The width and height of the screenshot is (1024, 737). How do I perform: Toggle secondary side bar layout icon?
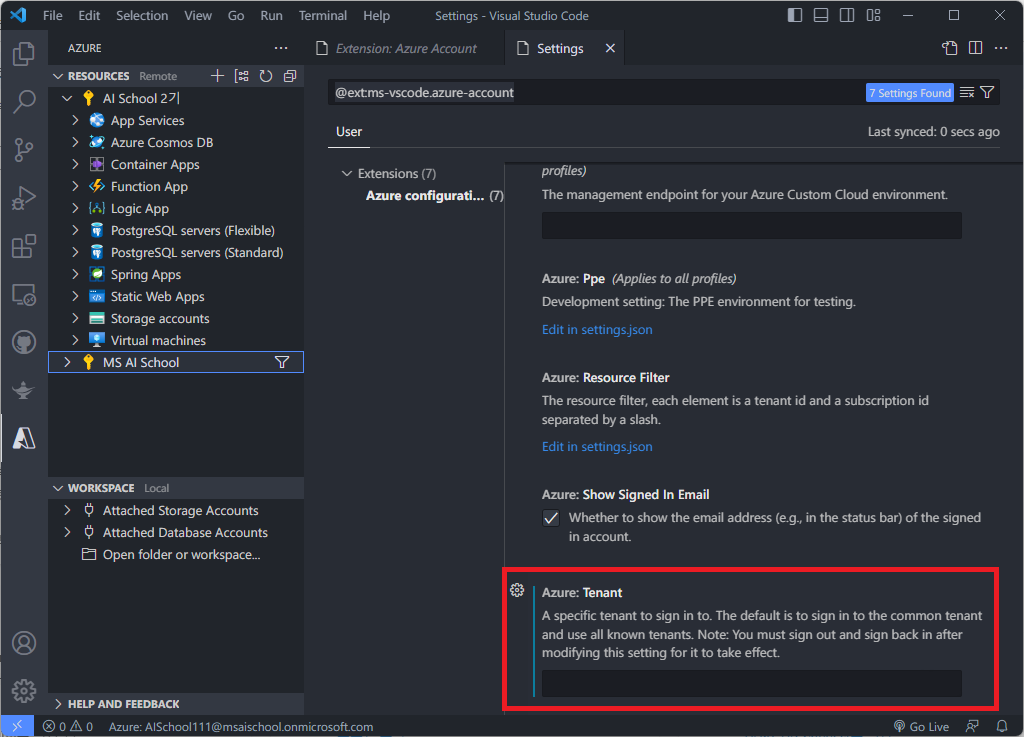coord(847,15)
